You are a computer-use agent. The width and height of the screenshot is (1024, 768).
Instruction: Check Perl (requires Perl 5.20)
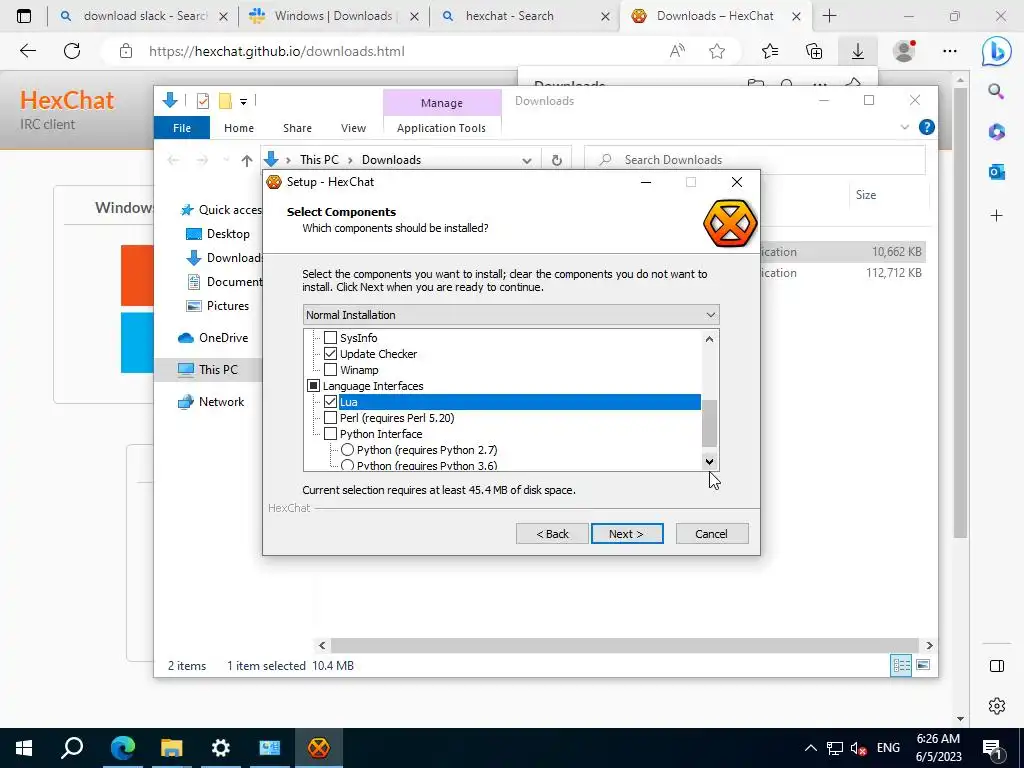click(x=330, y=418)
